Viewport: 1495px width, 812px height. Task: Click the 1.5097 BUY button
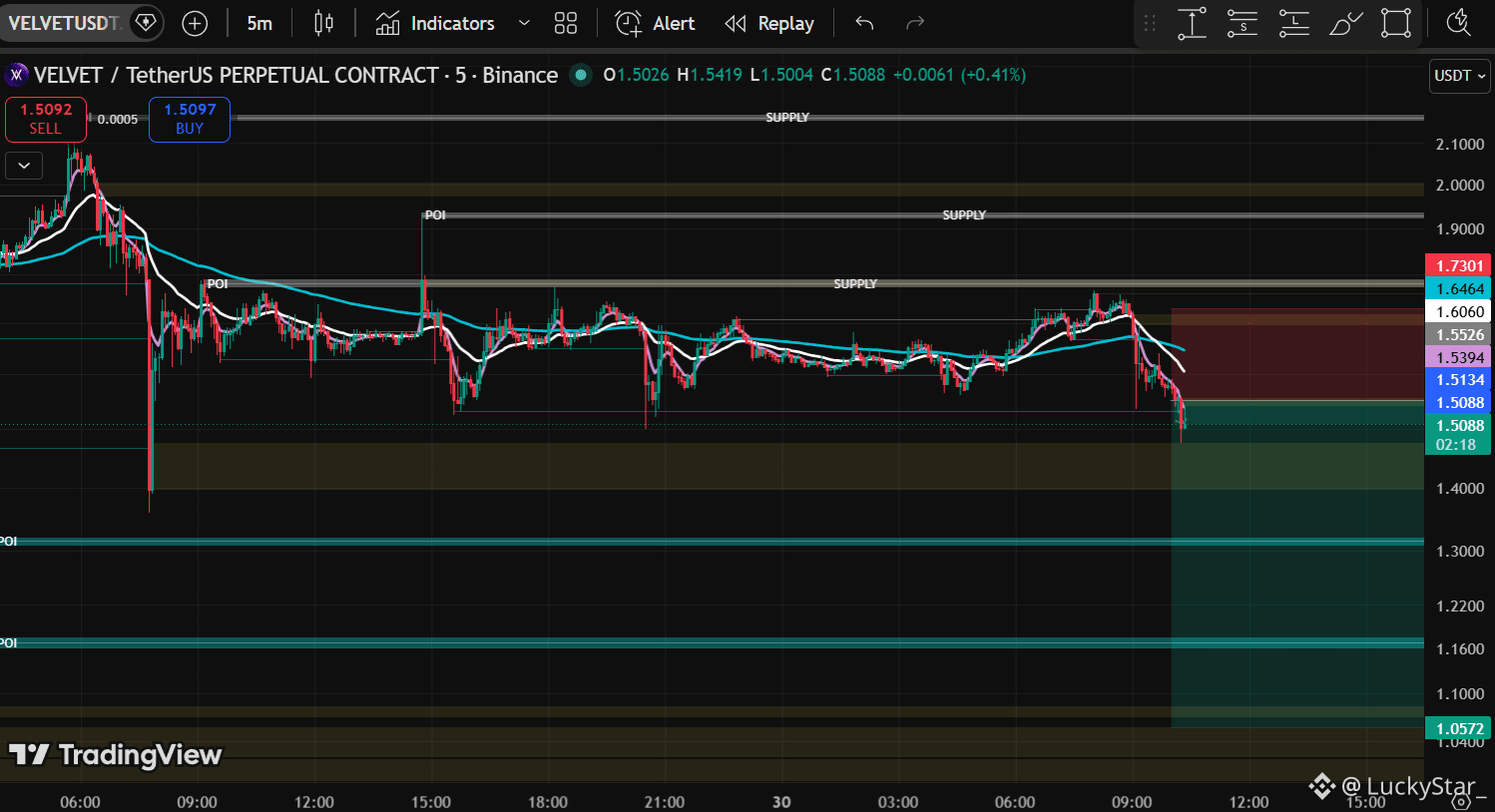point(190,119)
